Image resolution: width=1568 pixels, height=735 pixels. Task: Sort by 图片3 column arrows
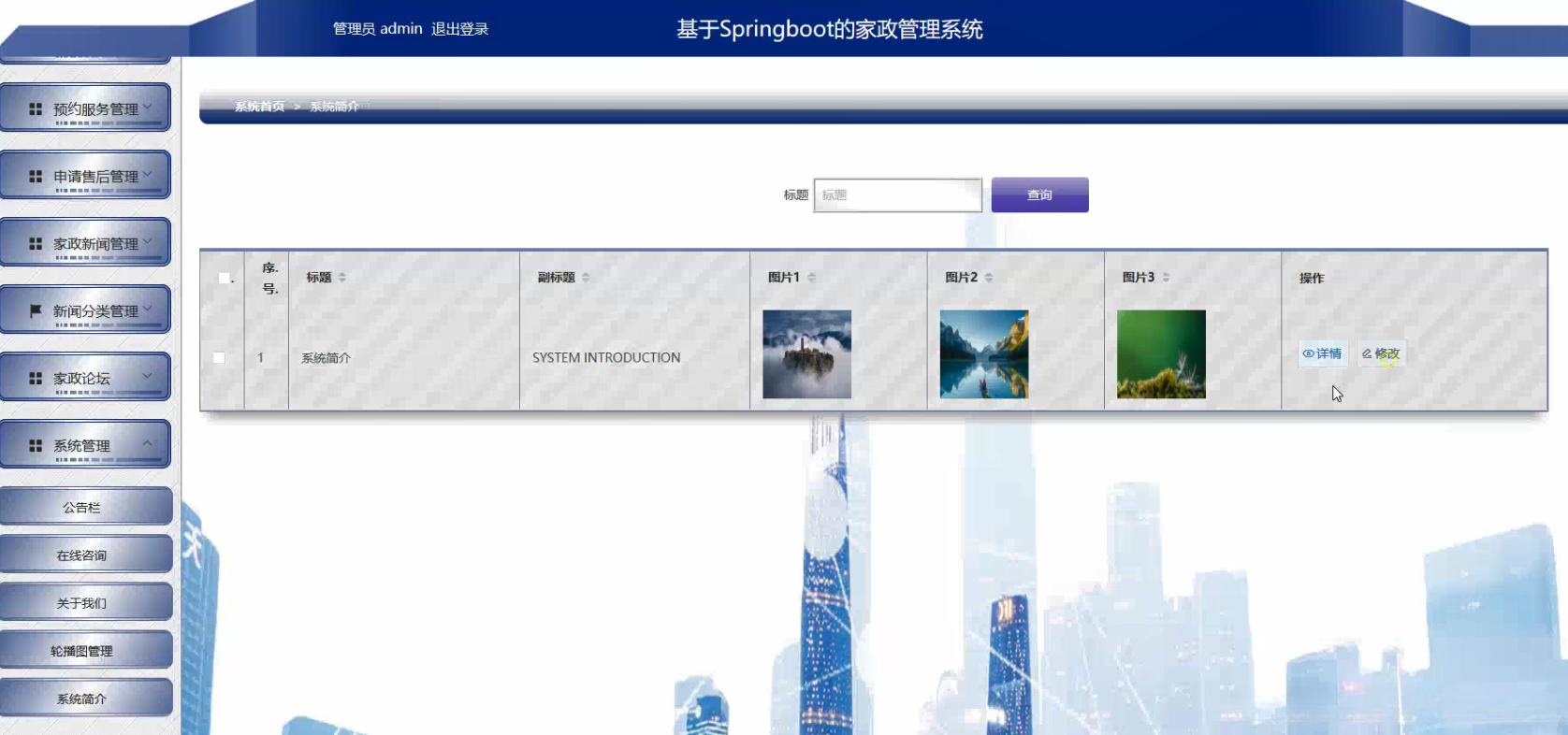pos(1166,278)
